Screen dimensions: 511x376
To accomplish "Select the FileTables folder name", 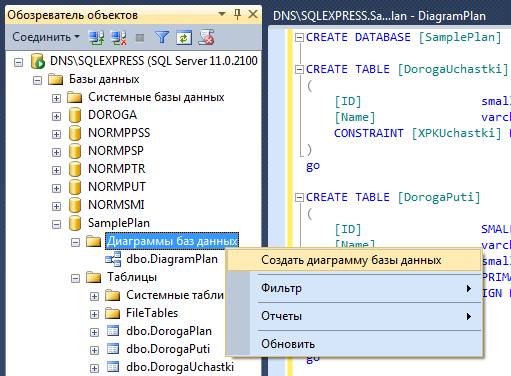I will click(x=152, y=313).
